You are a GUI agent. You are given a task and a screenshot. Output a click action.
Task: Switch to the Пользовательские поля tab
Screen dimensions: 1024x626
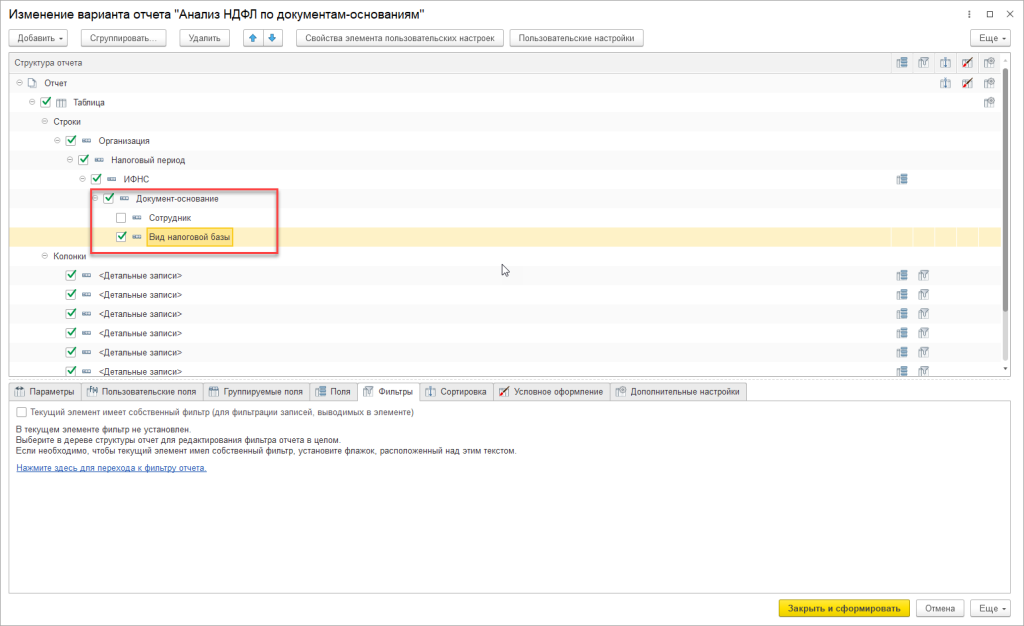pos(142,392)
